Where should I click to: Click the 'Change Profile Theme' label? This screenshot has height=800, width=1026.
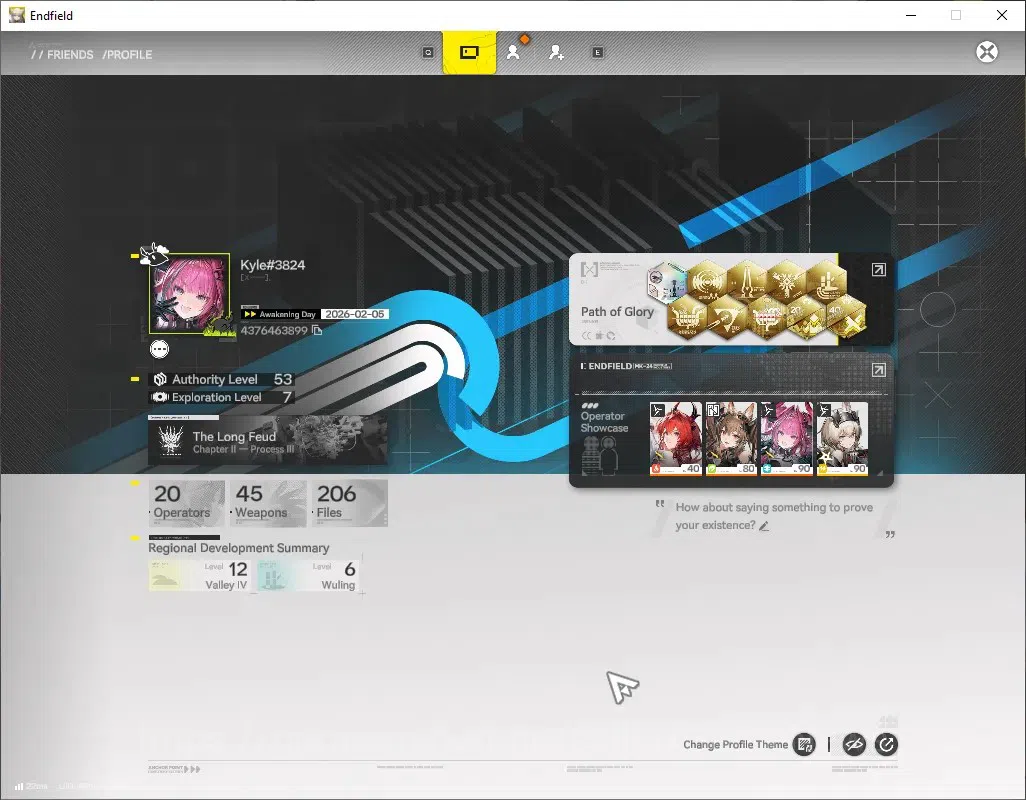click(x=735, y=744)
